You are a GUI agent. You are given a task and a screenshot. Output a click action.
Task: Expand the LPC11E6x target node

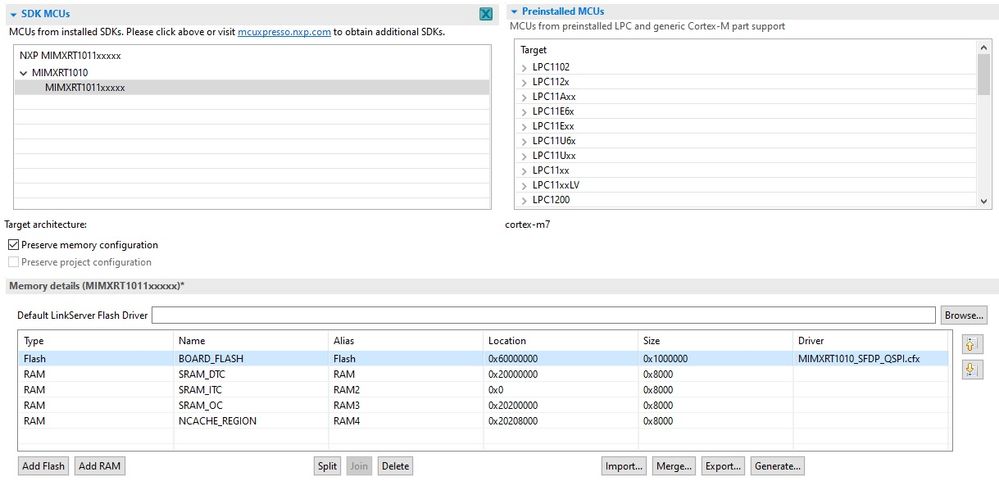[524, 111]
